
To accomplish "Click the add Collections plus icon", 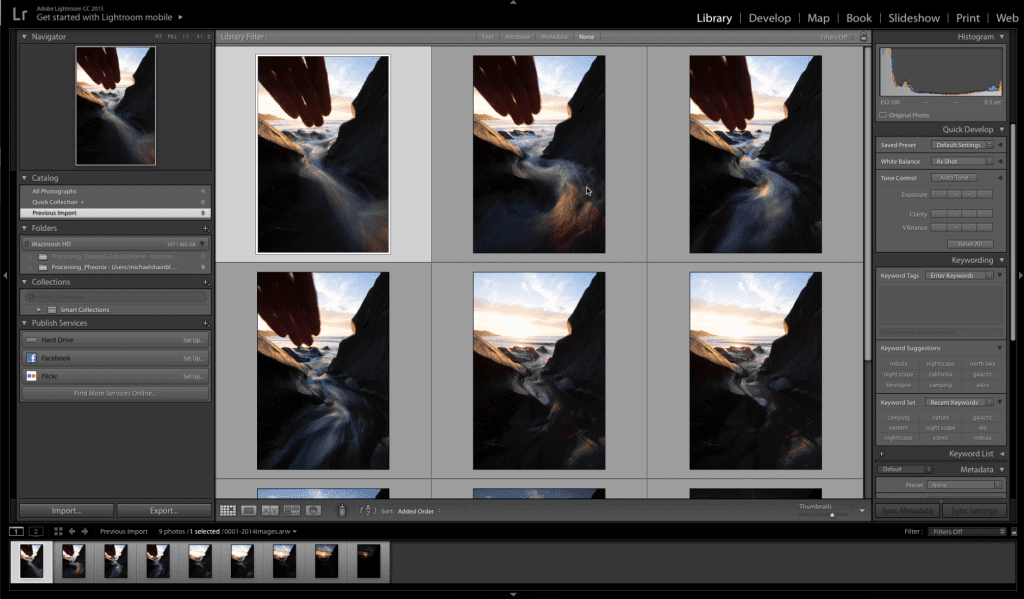I will 205,282.
